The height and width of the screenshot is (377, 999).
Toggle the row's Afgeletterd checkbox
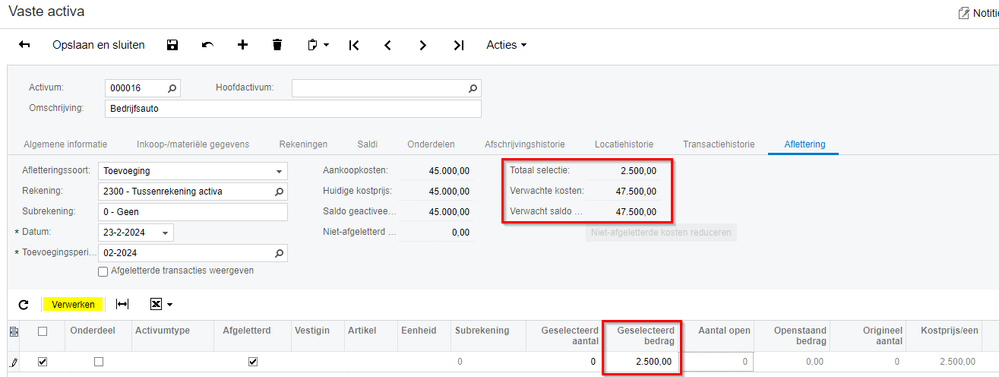pos(253,362)
